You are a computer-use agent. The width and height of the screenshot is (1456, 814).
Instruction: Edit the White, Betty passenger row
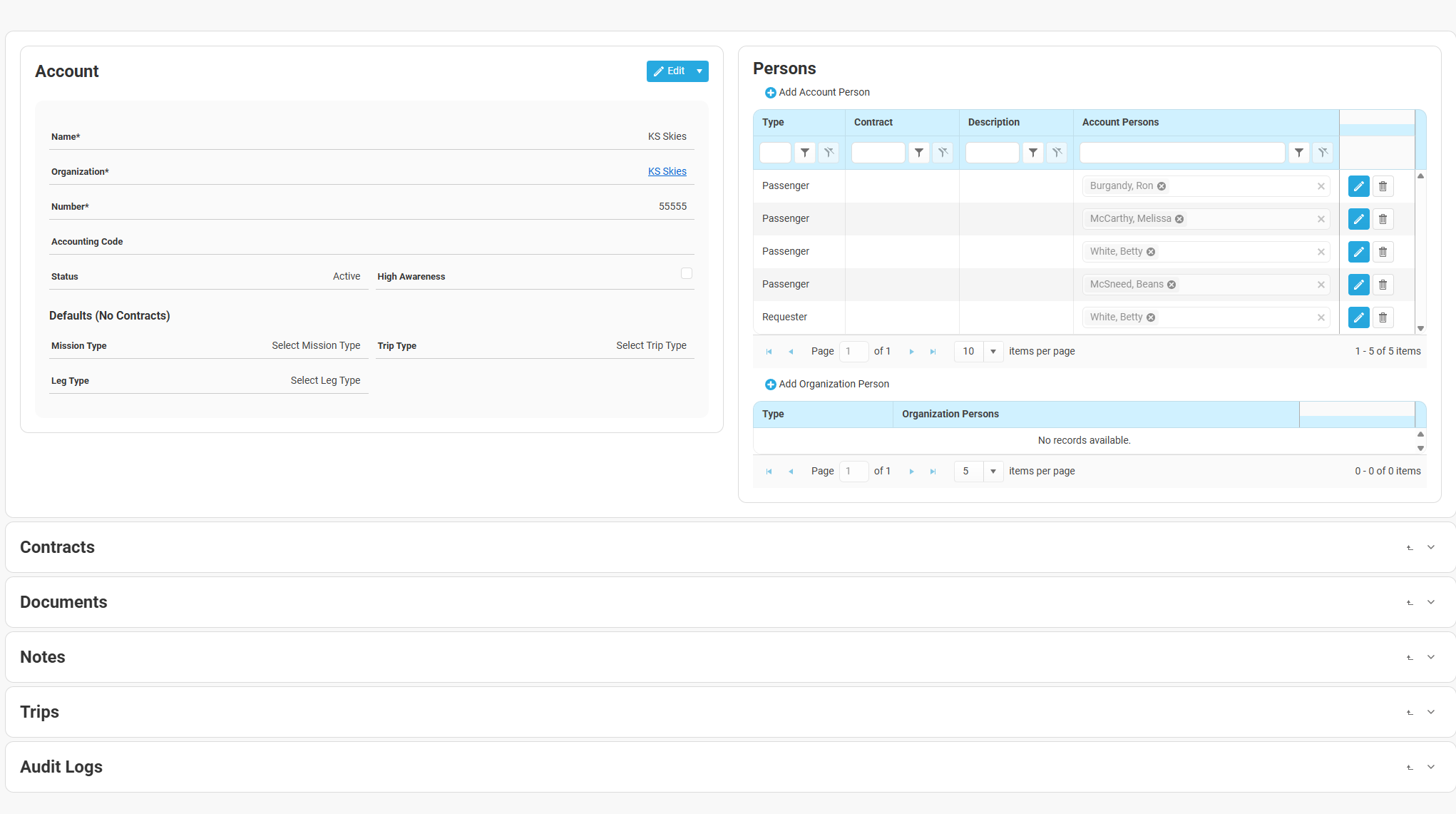pyautogui.click(x=1358, y=252)
